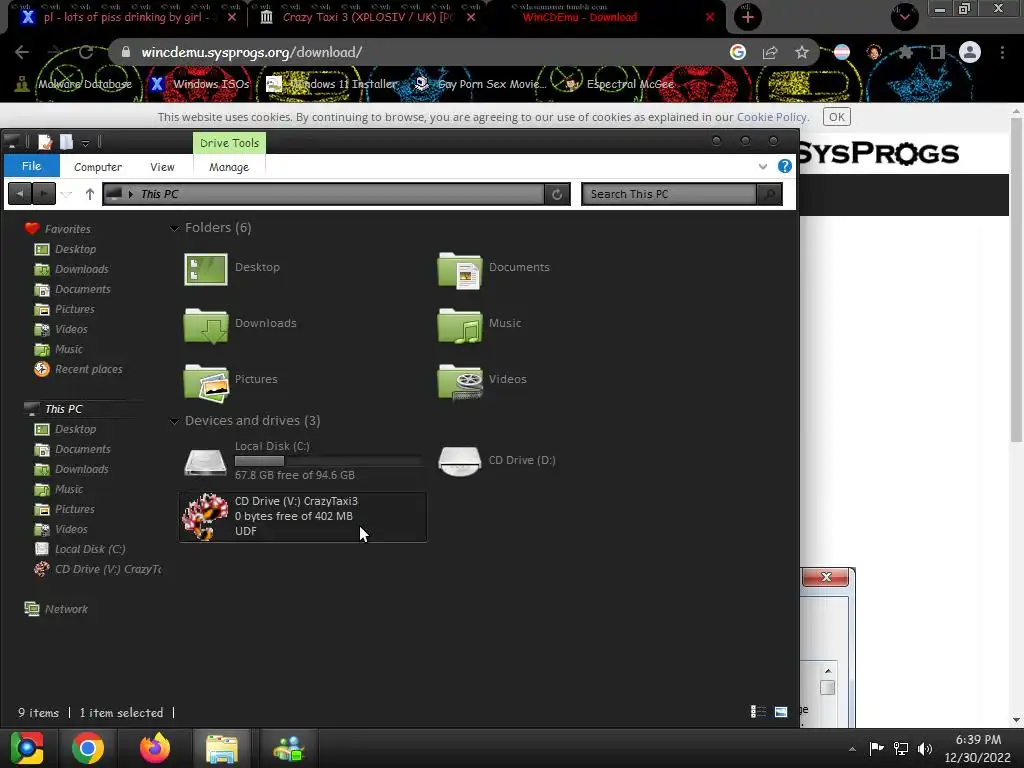
Task: Open the Desktop folder in Folders section
Action: coord(232,268)
